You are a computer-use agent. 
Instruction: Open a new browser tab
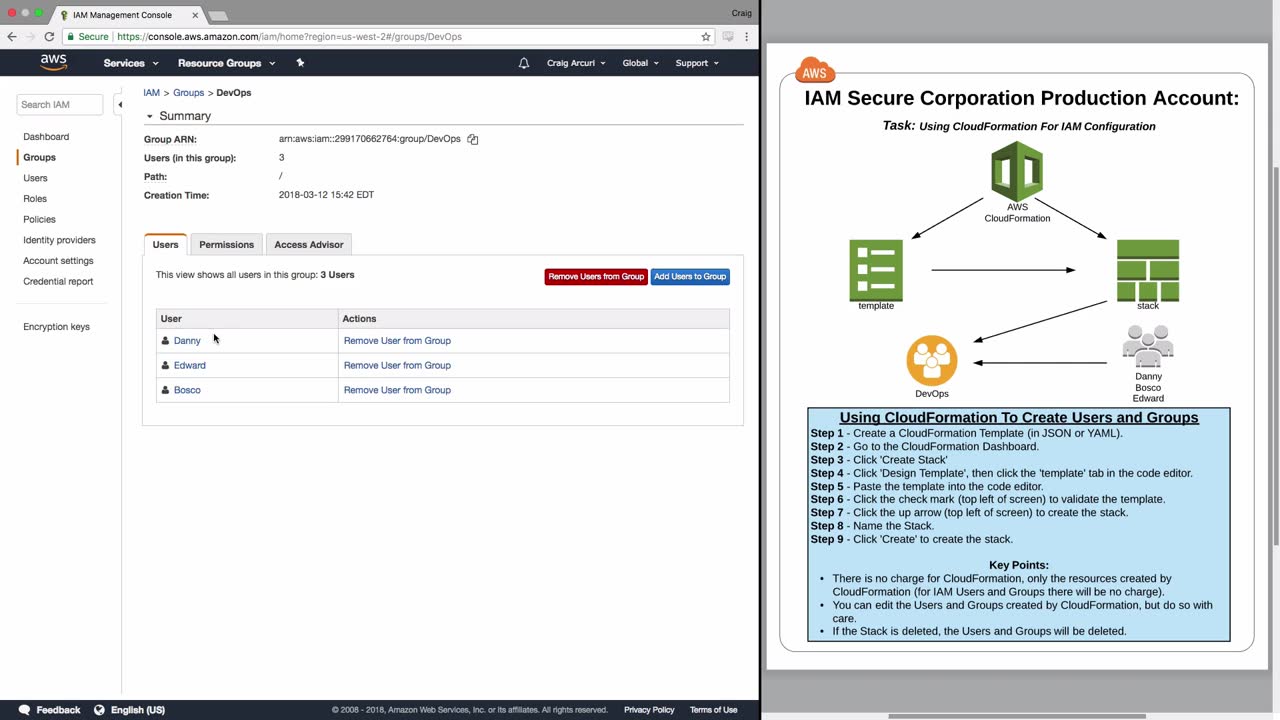pyautogui.click(x=218, y=16)
